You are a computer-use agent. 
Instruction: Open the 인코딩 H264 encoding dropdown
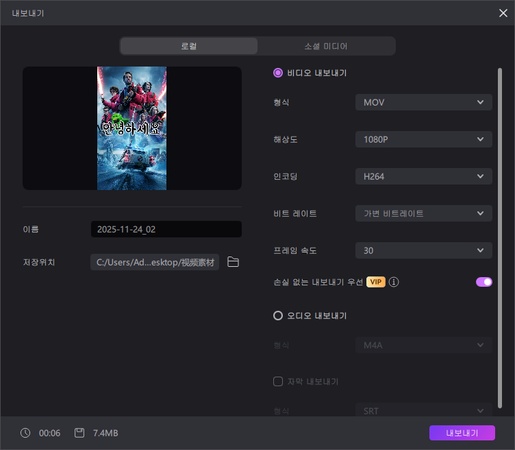(x=423, y=176)
